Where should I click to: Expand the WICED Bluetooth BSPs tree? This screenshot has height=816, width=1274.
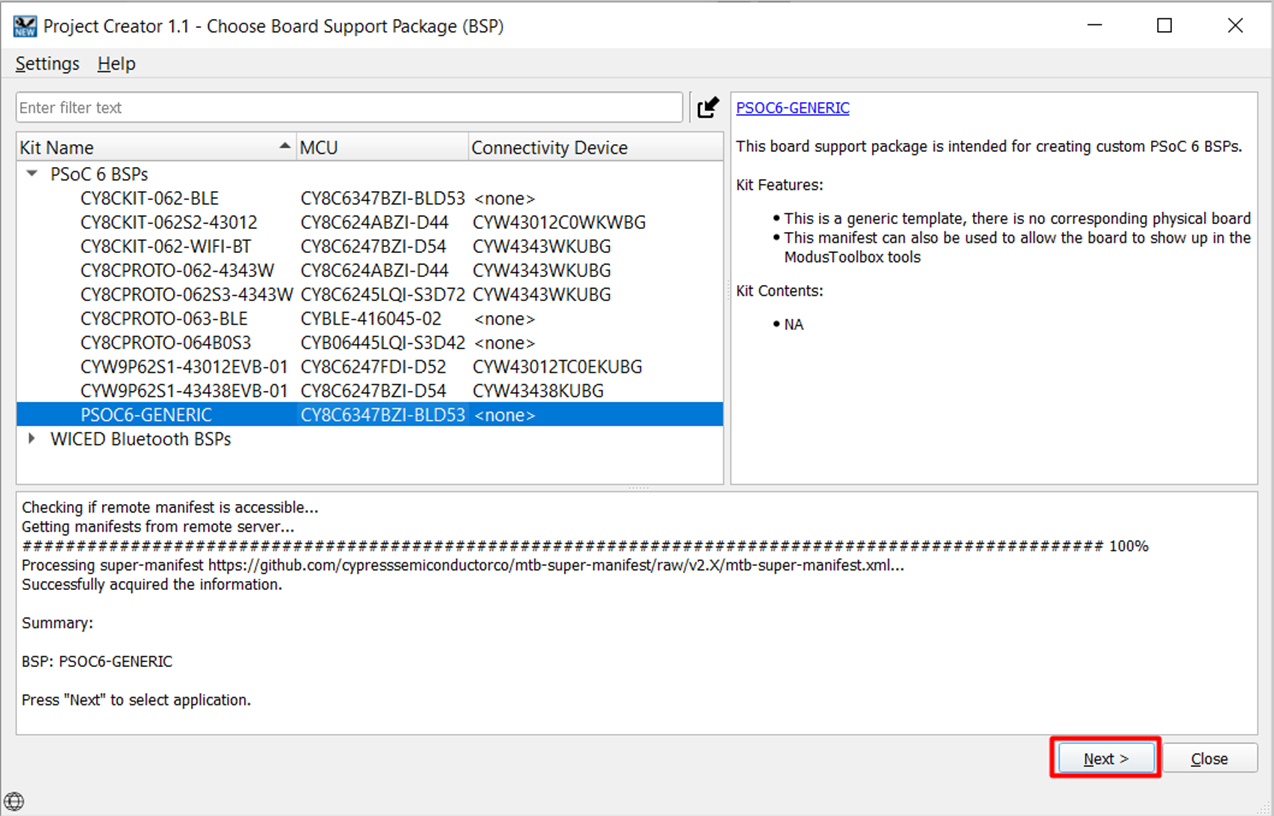[x=31, y=439]
